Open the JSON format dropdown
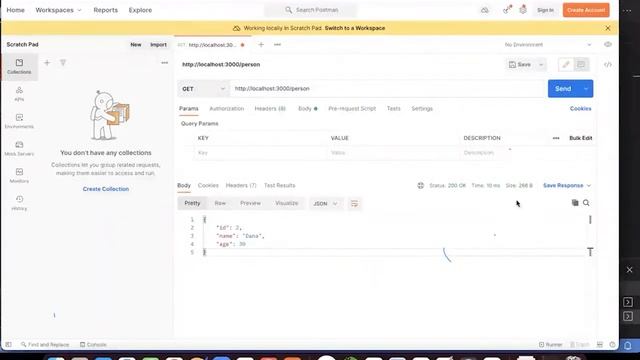640x360 pixels. [325, 203]
